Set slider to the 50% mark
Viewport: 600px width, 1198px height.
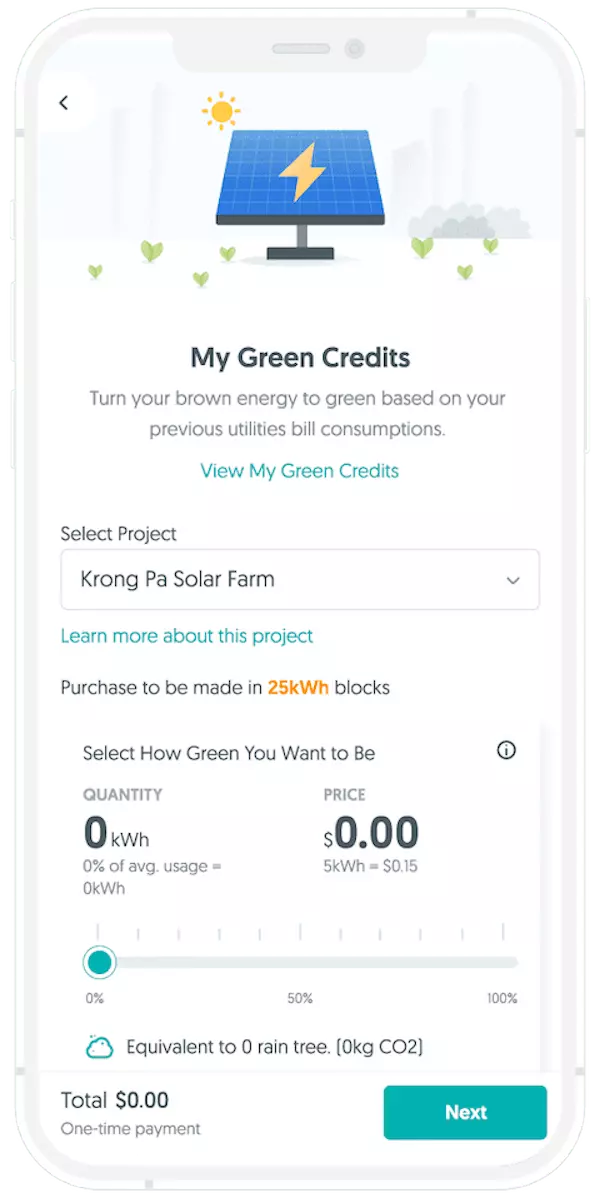coord(300,963)
